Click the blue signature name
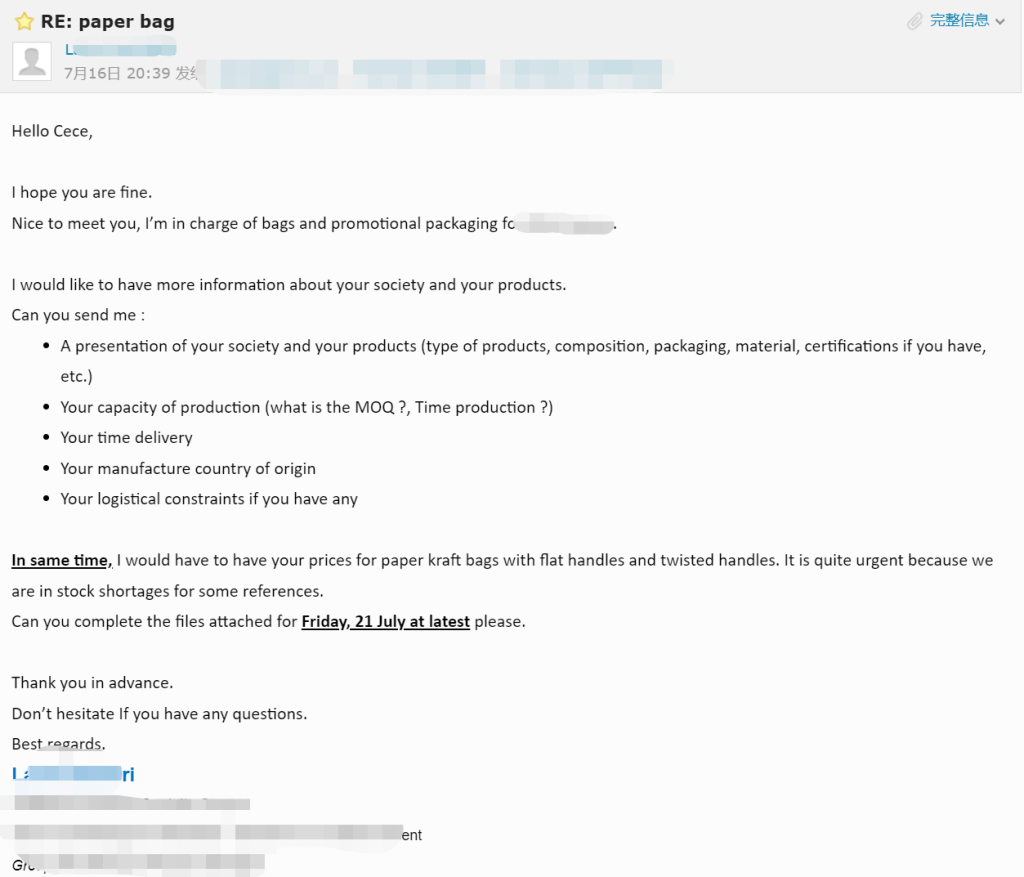The width and height of the screenshot is (1024, 877). click(x=73, y=774)
